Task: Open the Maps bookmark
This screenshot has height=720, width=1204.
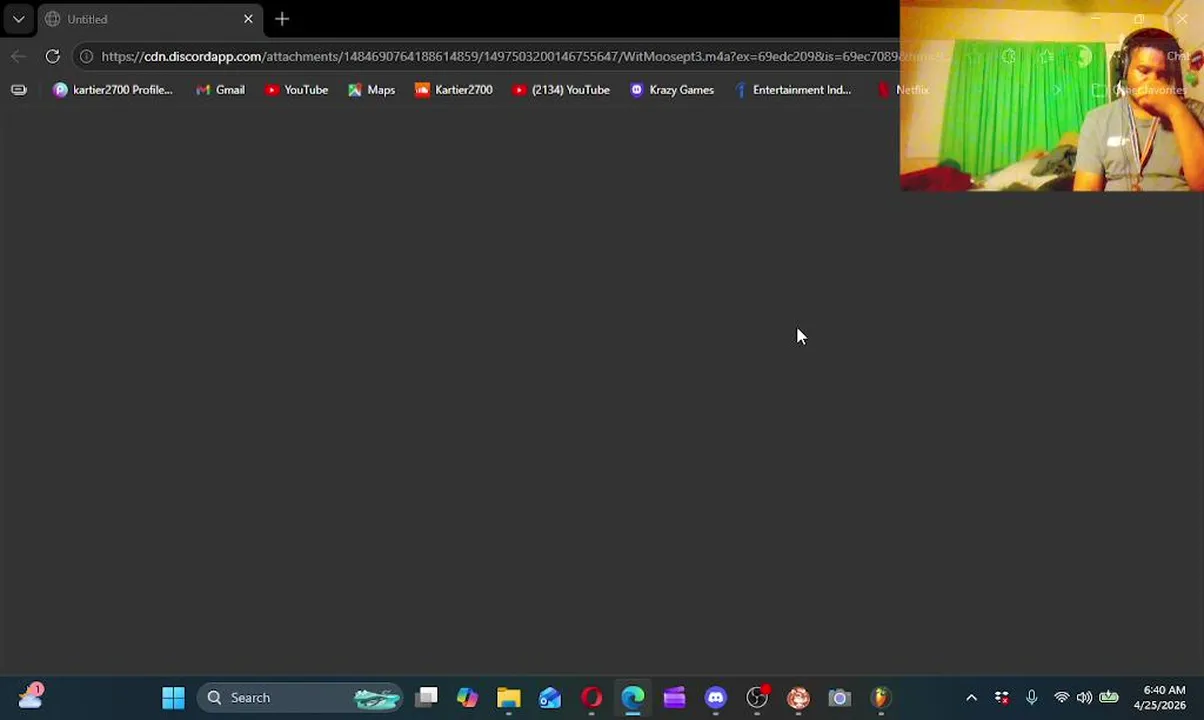Action: (371, 90)
